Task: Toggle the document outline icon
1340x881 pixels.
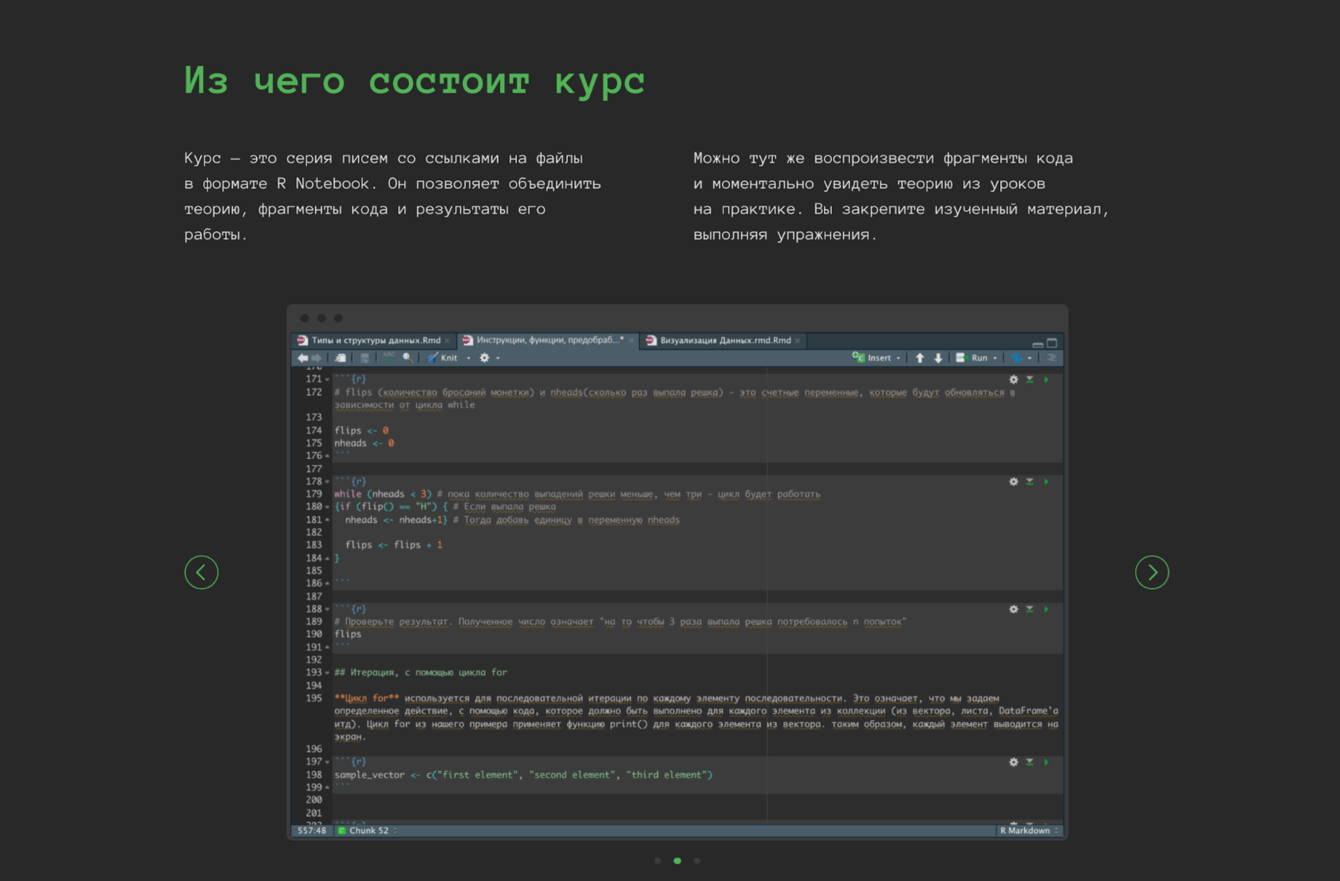Action: [x=1051, y=358]
